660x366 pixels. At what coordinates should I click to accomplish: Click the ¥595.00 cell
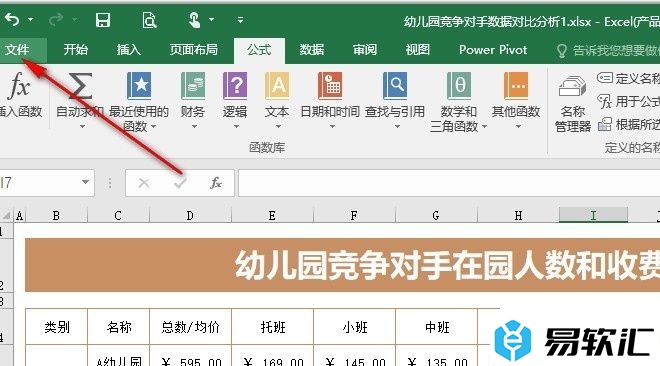[190, 356]
